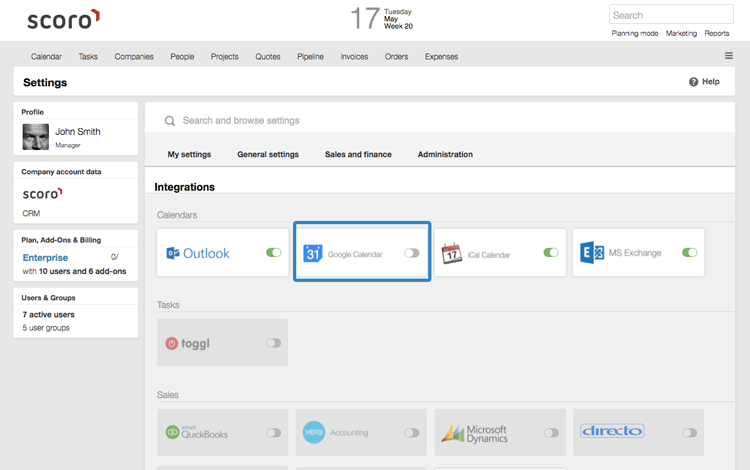Click the Marketing link

click(x=681, y=33)
